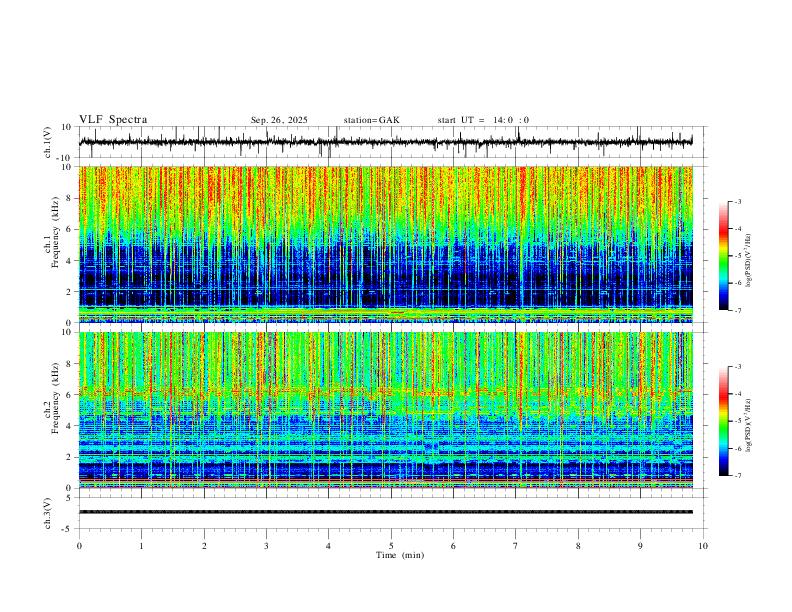Click time axis tick label '10'
Viewport: 792px width, 612px height.
[703, 546]
